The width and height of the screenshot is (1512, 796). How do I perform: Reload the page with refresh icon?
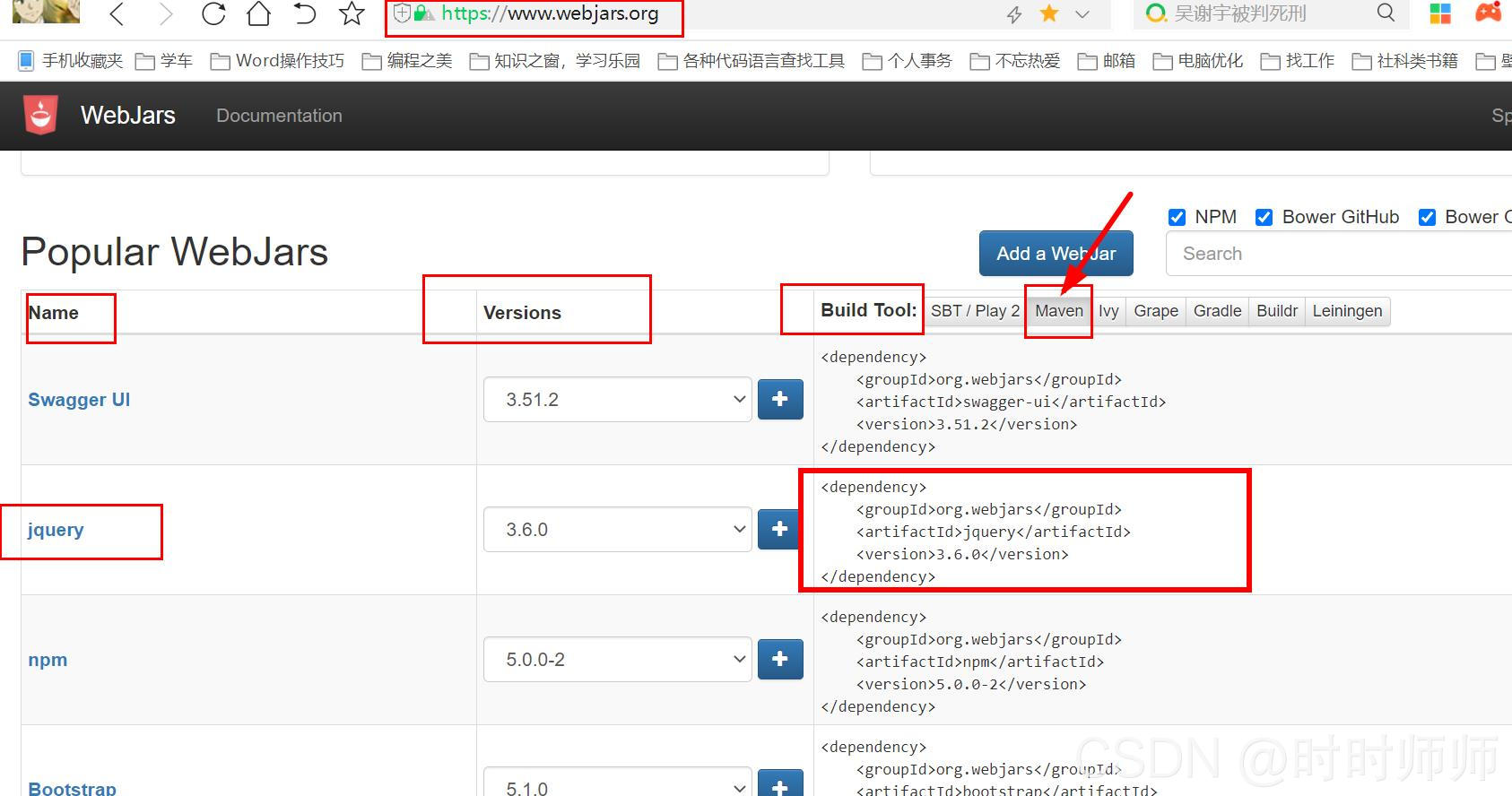click(x=213, y=13)
